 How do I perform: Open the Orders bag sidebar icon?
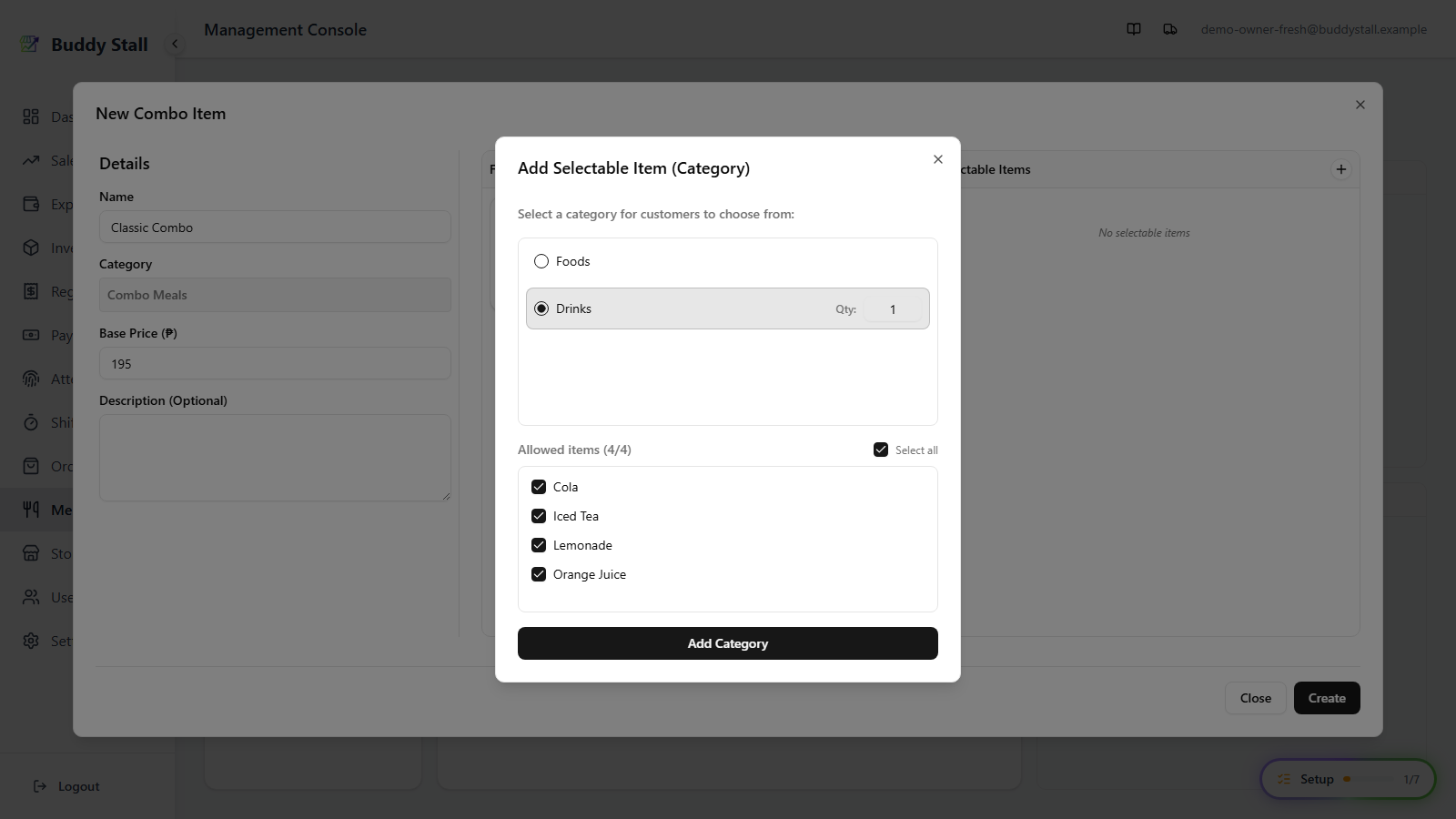[x=31, y=466]
